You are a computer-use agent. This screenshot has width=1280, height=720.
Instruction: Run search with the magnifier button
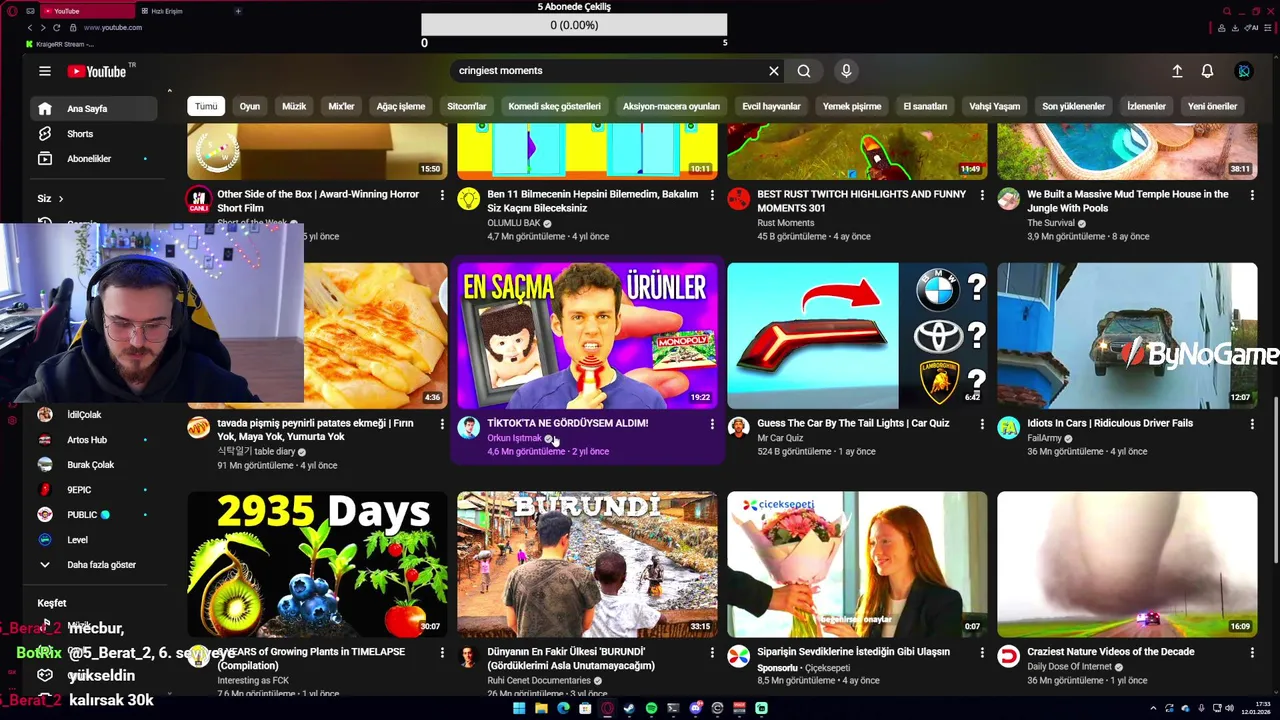coord(804,71)
